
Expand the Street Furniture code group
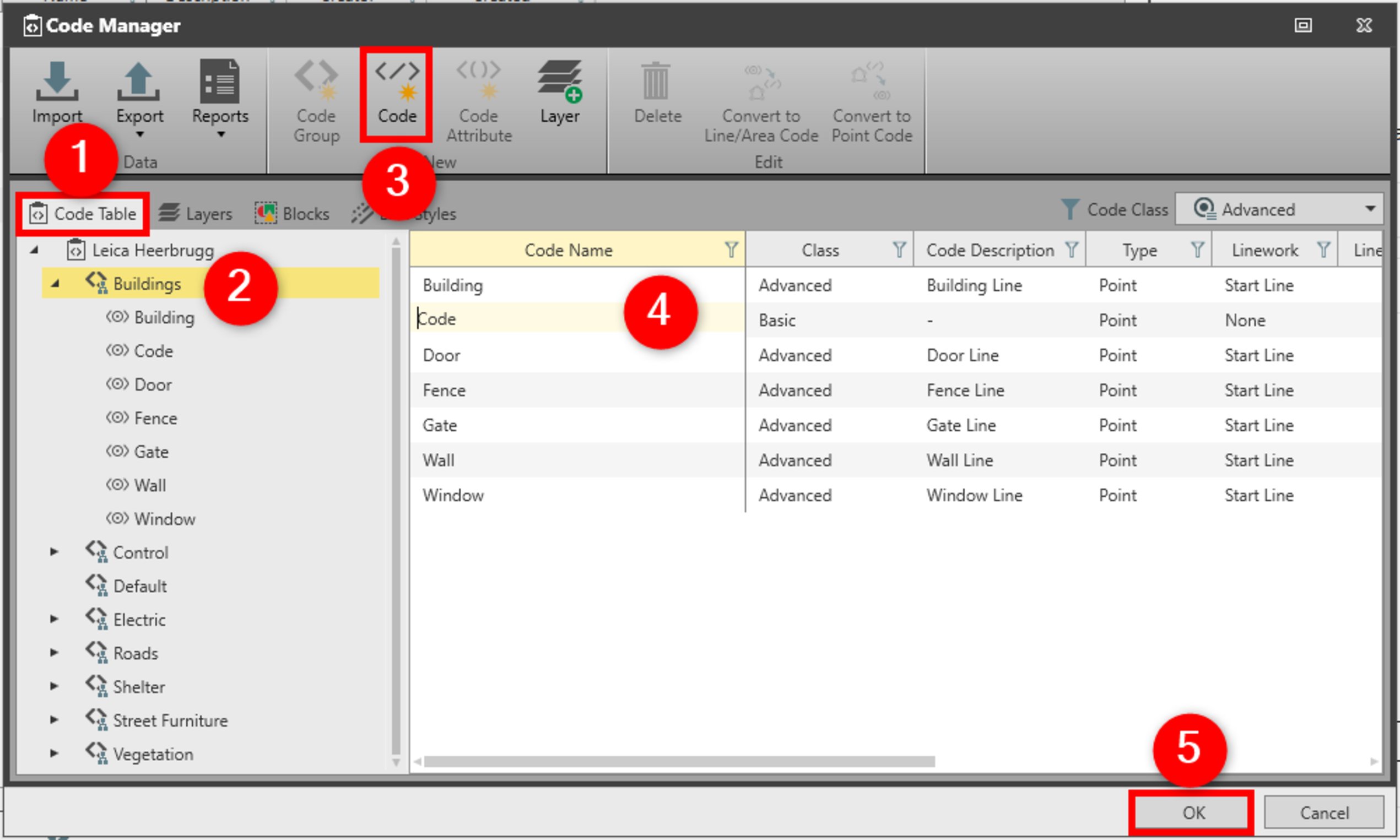click(55, 720)
